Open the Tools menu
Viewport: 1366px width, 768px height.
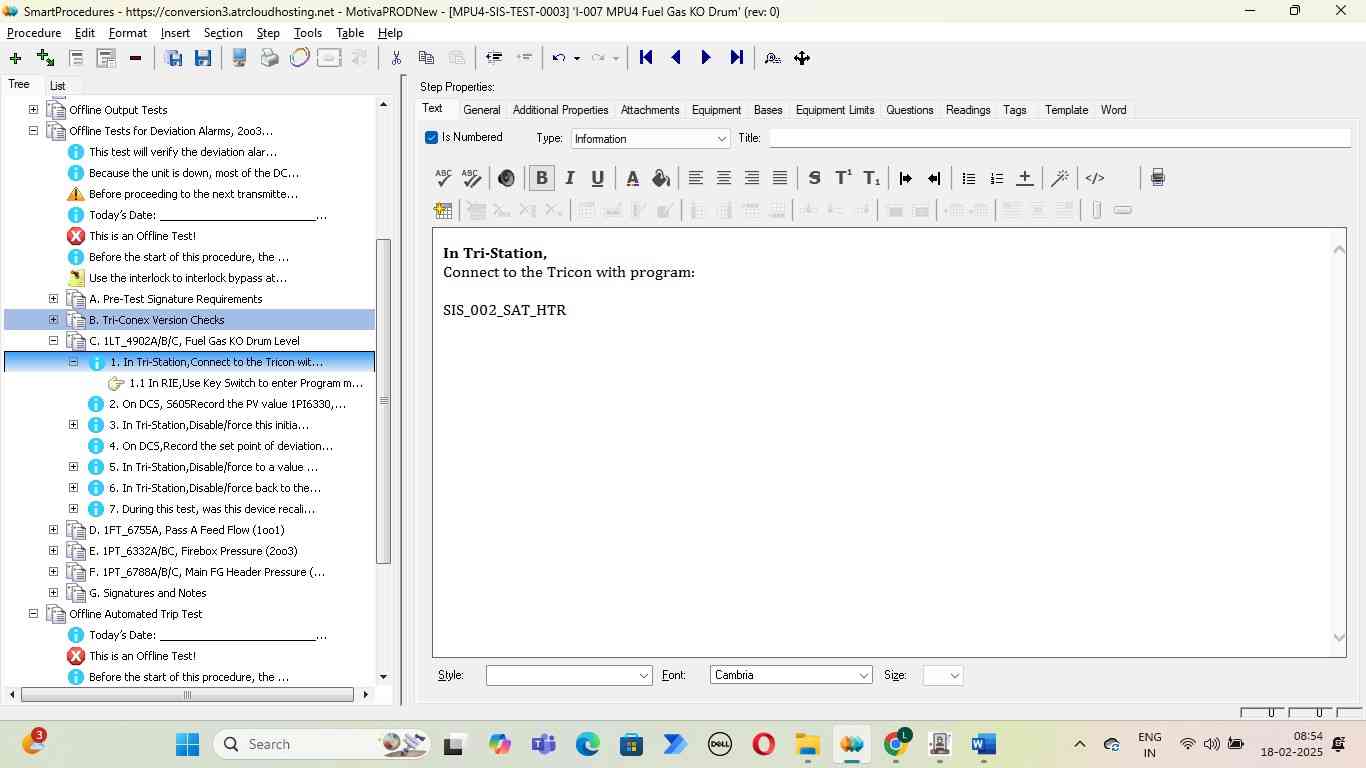[x=307, y=33]
